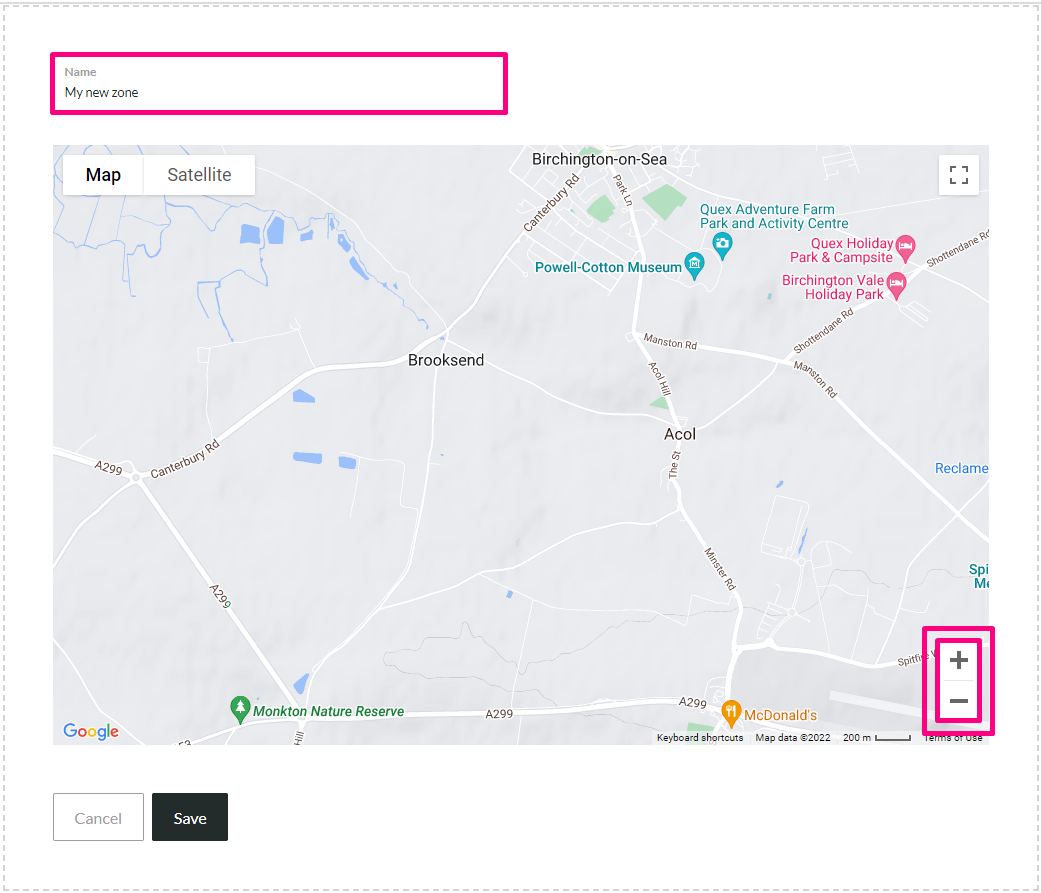Click Birchington Vale Holiday Park label
1041x893 pixels.
[x=833, y=287]
